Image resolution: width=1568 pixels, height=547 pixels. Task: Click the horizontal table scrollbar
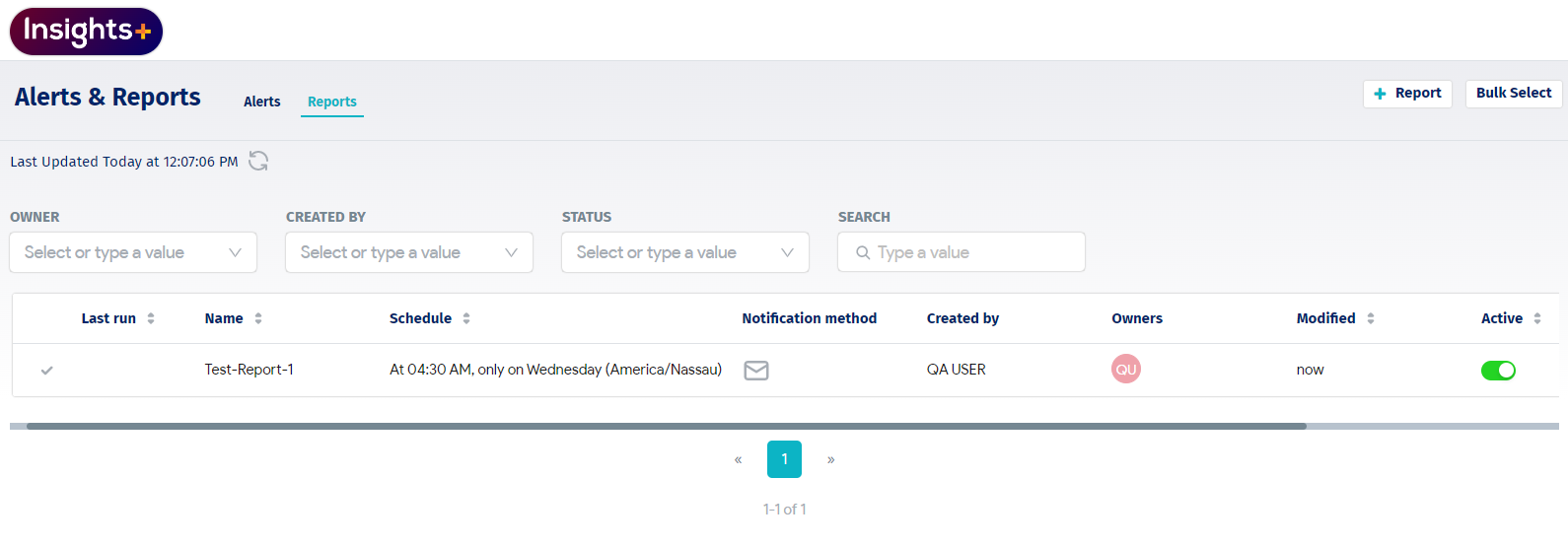tap(666, 427)
